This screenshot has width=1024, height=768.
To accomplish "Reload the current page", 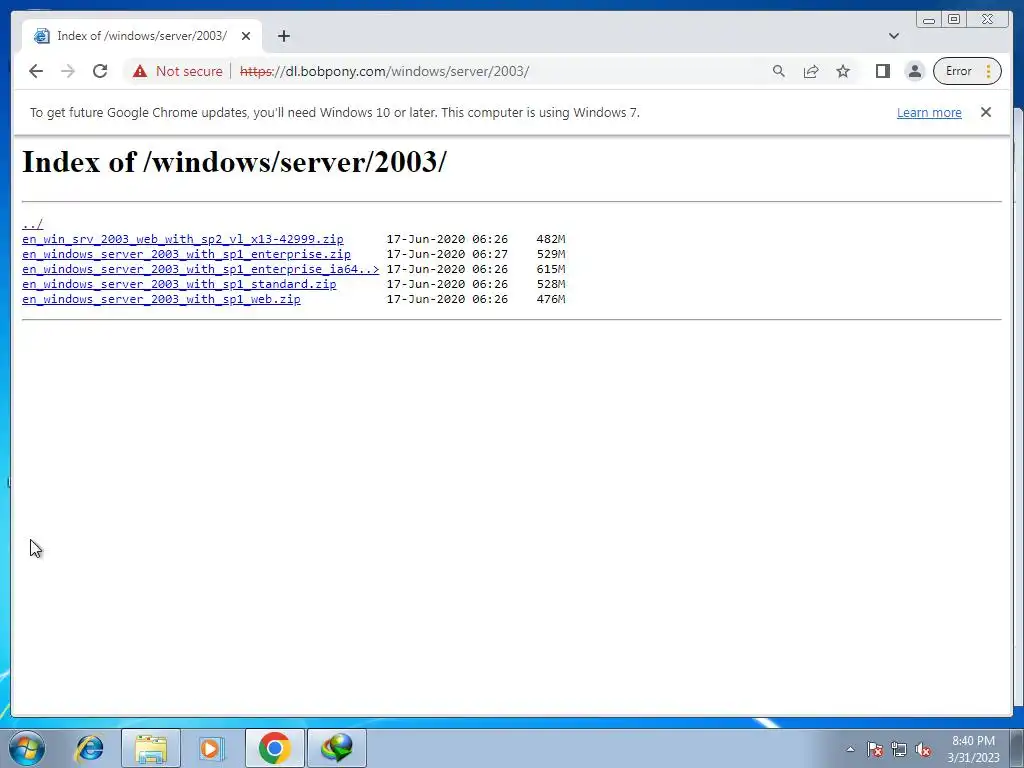I will (x=100, y=71).
